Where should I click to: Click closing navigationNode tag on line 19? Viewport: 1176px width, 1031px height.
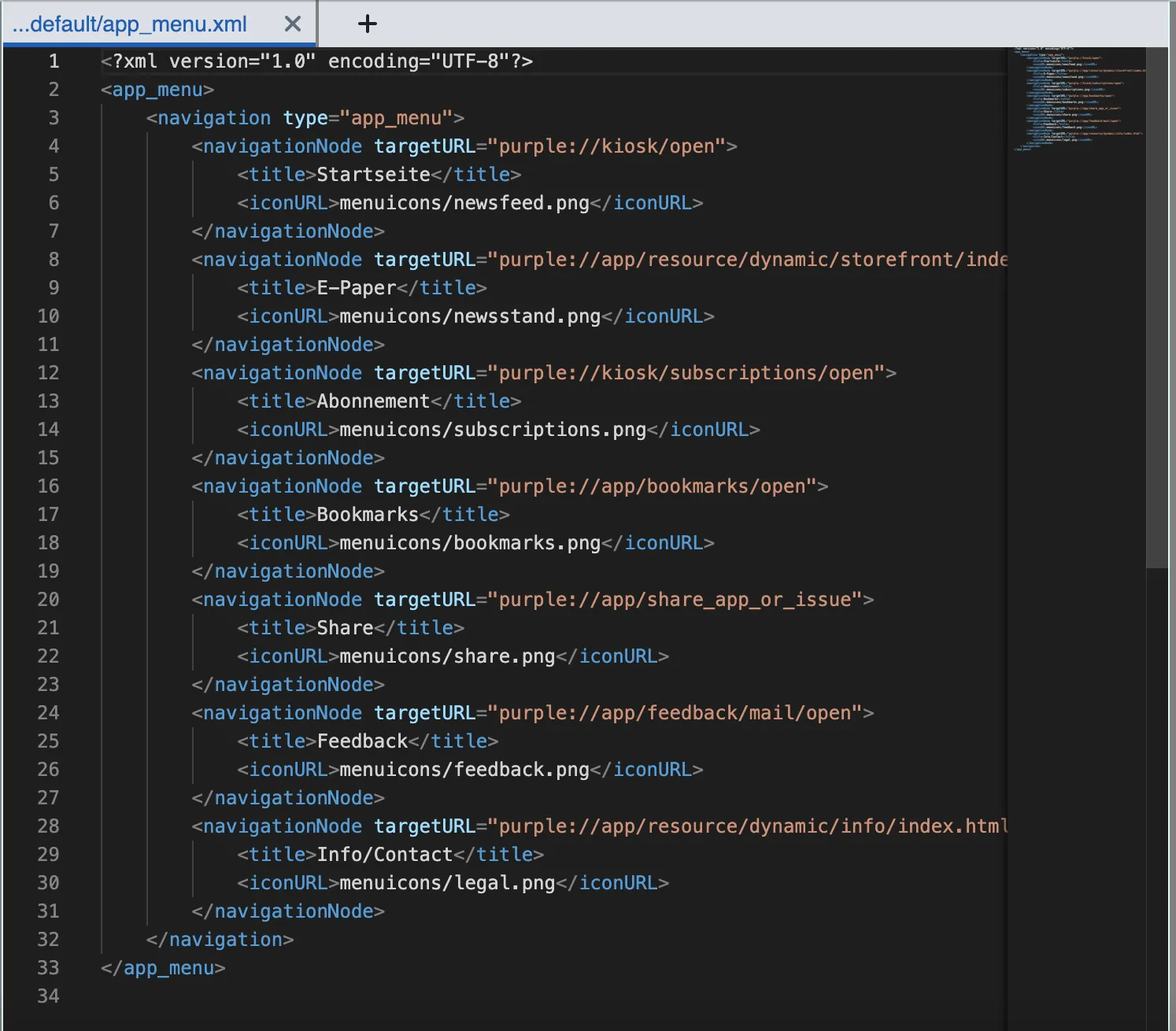point(288,571)
